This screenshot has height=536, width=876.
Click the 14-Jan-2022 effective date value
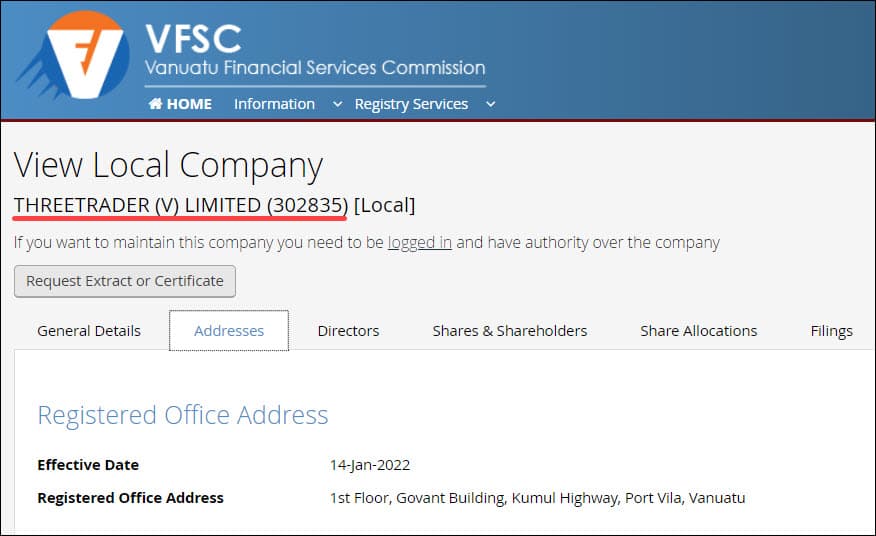tap(370, 465)
